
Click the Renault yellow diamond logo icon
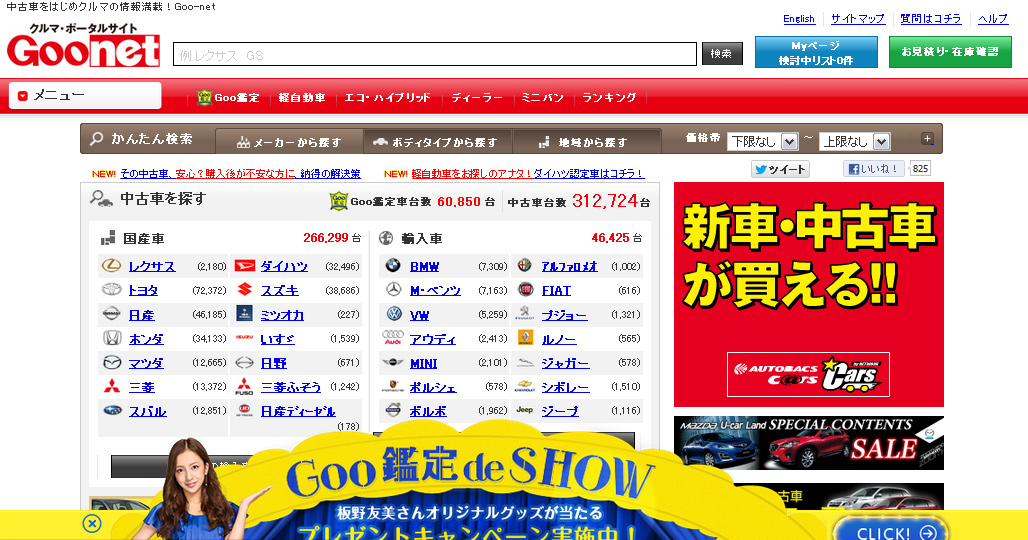(x=525, y=338)
